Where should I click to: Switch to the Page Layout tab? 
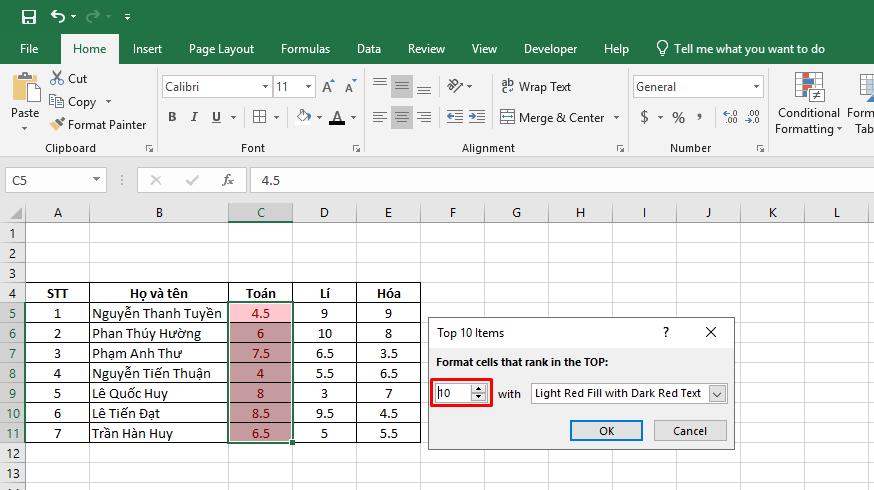point(221,49)
